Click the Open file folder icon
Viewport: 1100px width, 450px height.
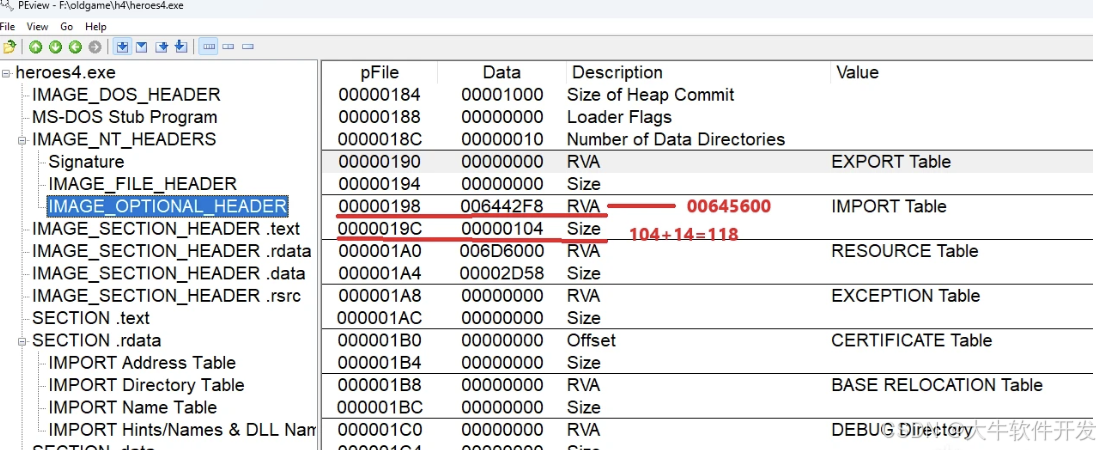click(9, 47)
